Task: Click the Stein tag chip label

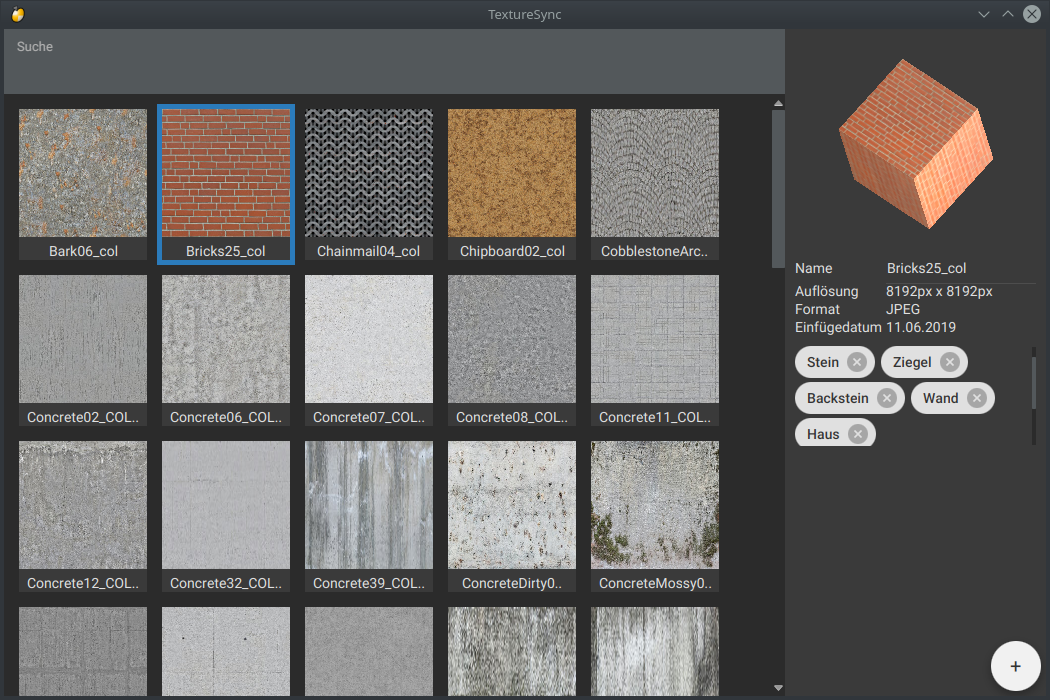Action: click(822, 362)
